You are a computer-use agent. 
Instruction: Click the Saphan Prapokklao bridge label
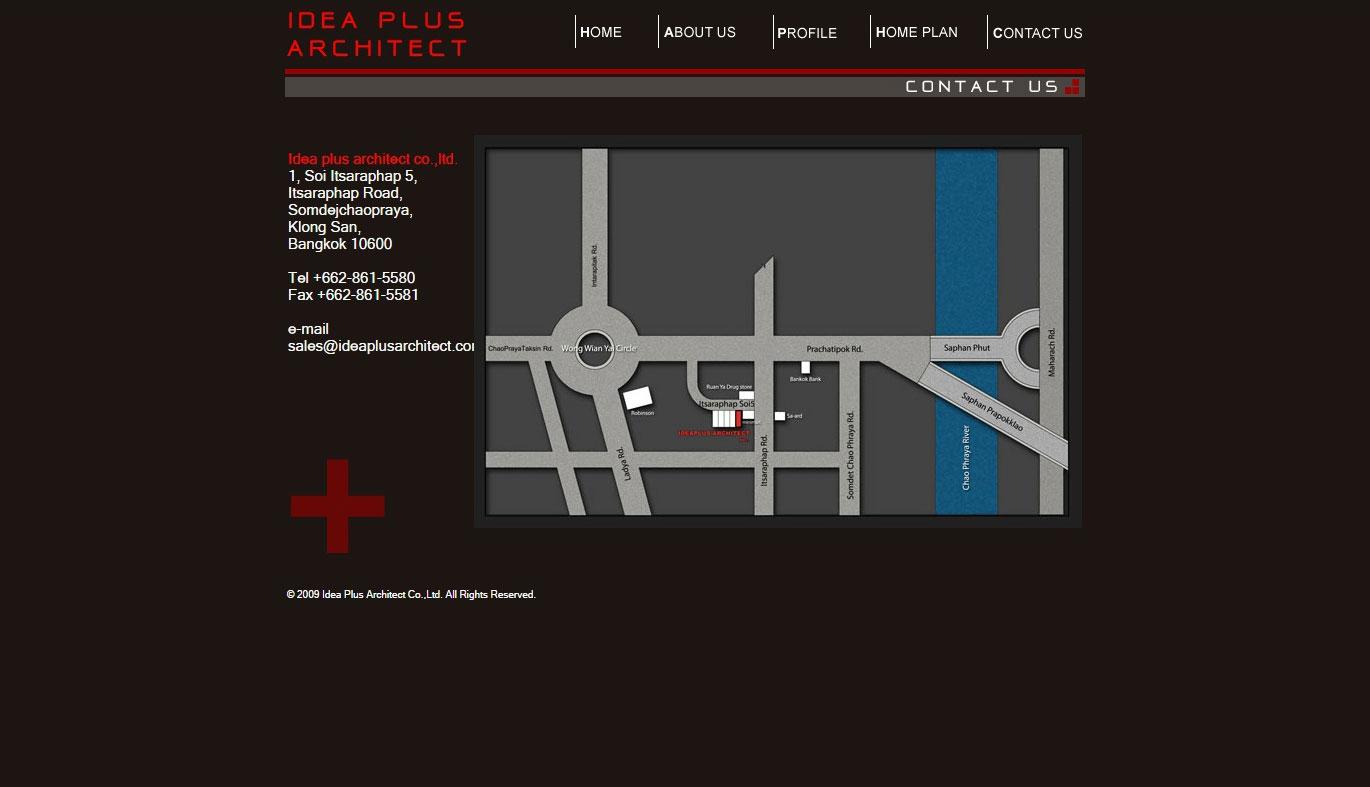click(992, 412)
